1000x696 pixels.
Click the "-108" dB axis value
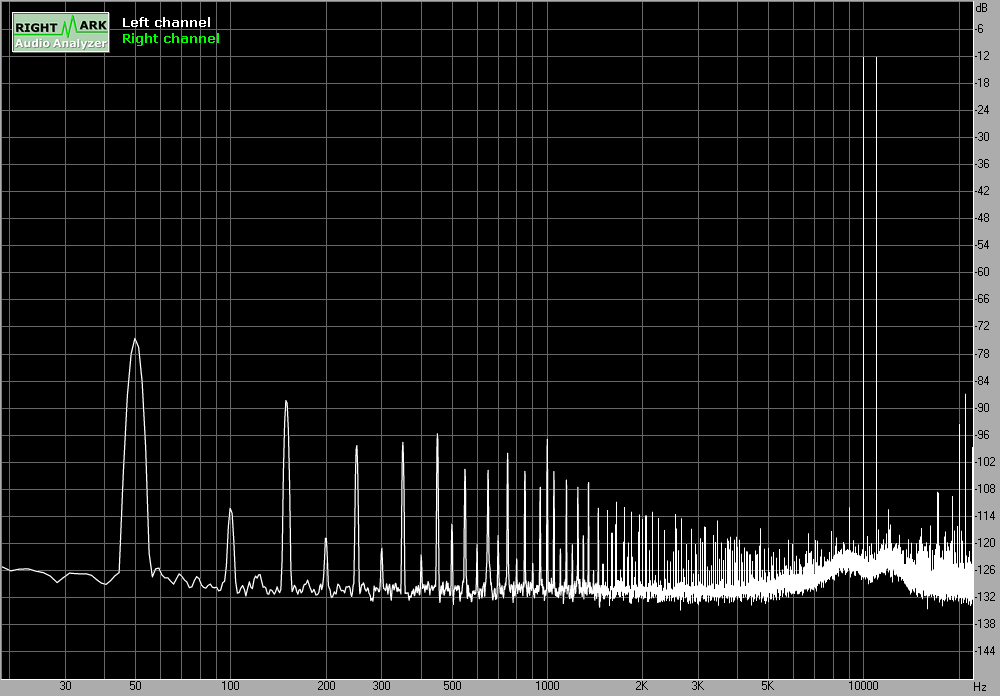(985, 489)
